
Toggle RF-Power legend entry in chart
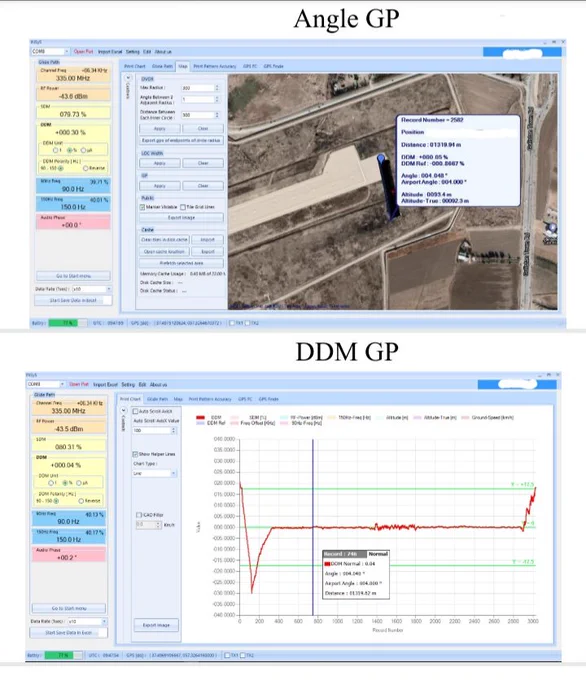point(302,418)
